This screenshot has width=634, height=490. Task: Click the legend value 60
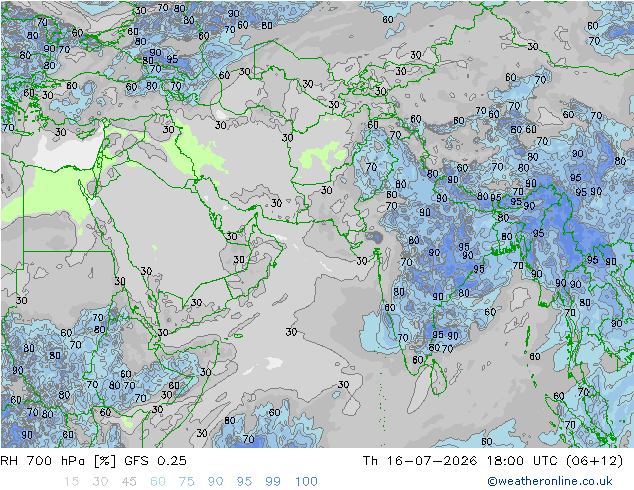tap(158, 482)
